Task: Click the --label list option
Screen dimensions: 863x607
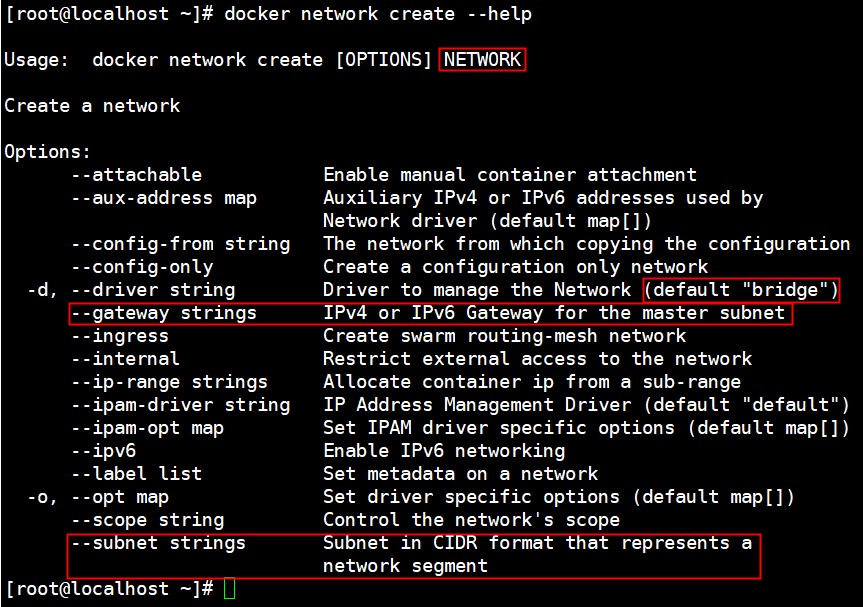Action: tap(136, 474)
